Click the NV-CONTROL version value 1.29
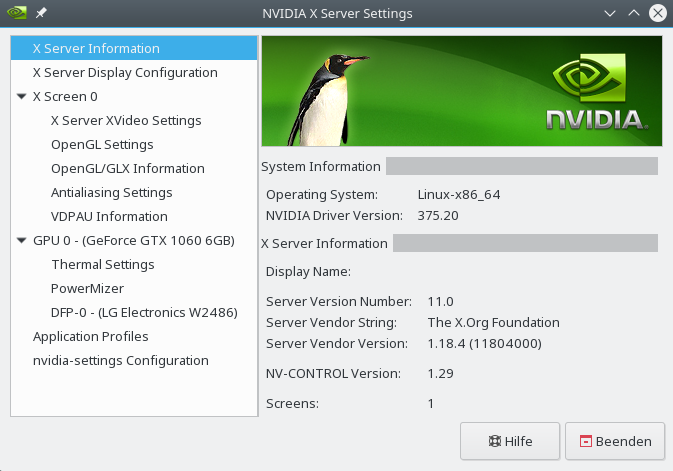 click(440, 374)
